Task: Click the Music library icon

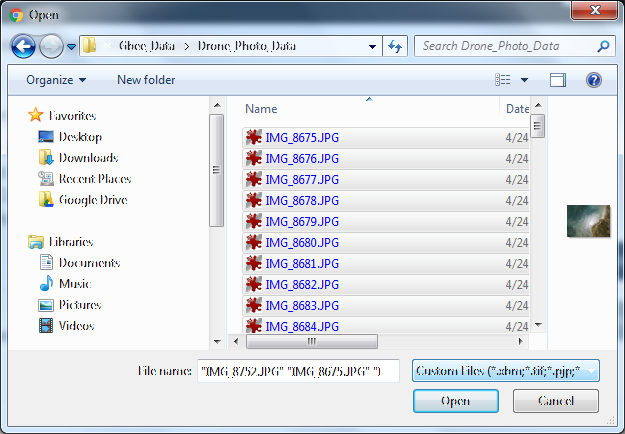Action: click(x=46, y=284)
